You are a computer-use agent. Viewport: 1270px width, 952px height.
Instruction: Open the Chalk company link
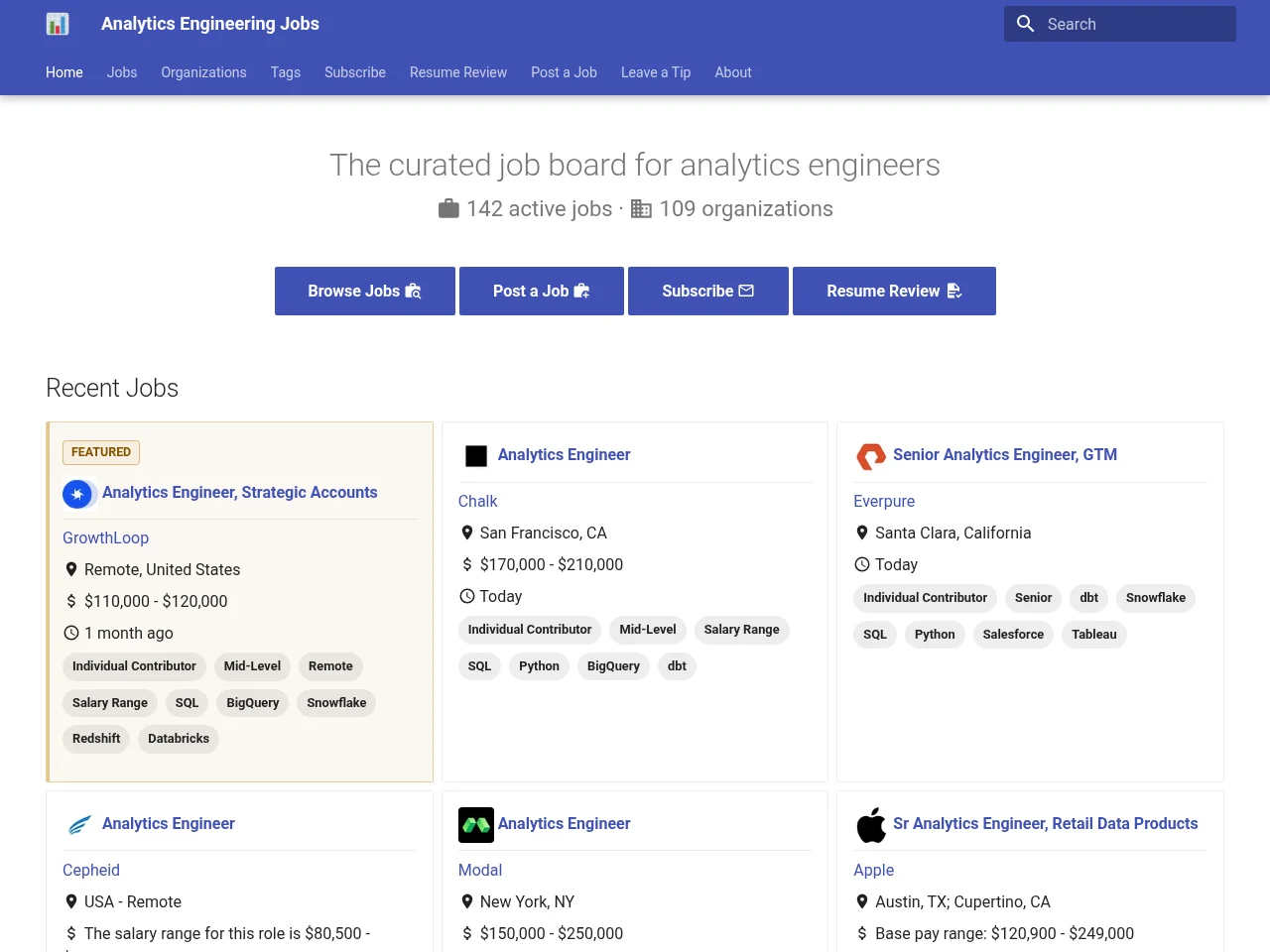coord(477,501)
